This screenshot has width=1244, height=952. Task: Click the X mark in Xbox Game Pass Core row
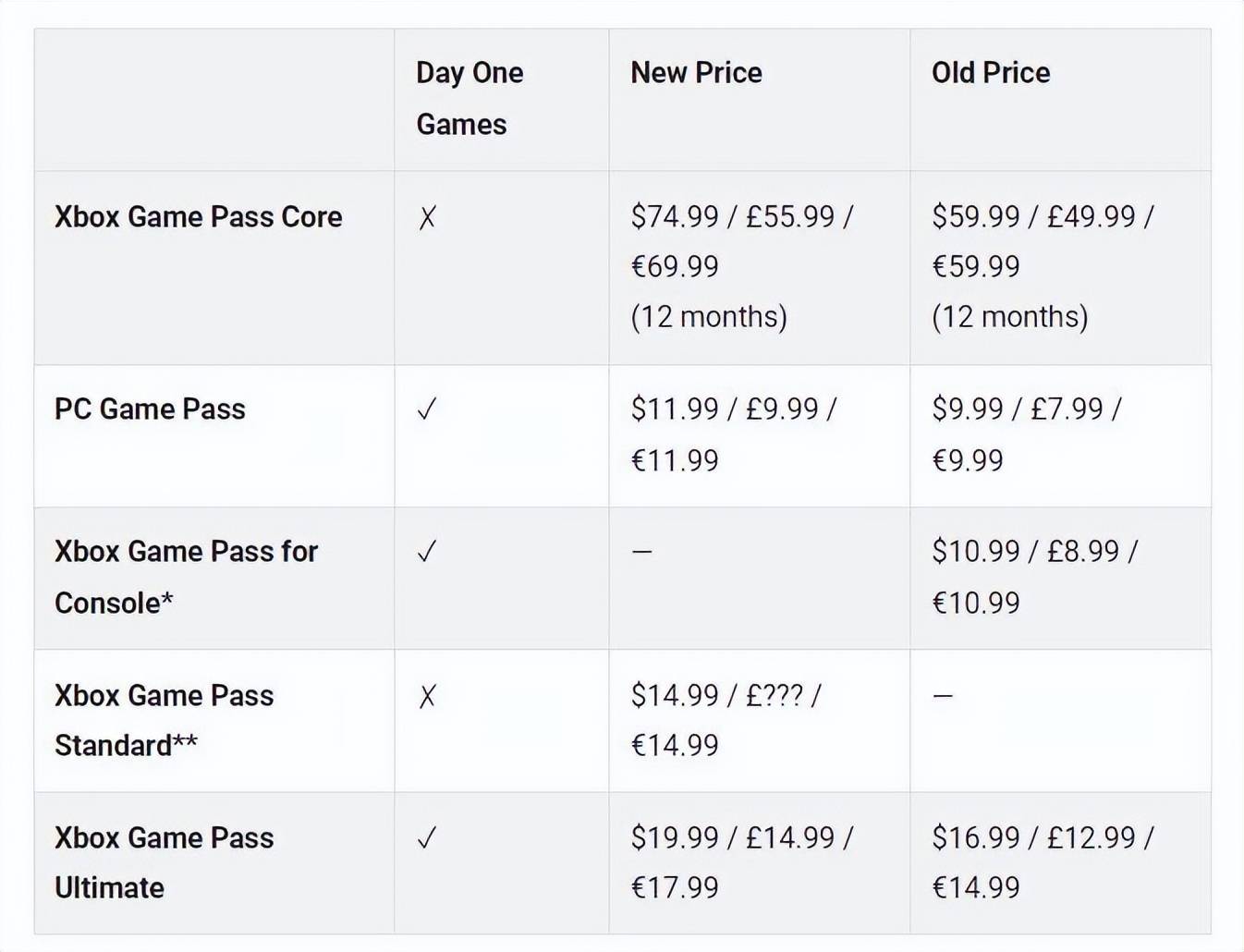click(x=427, y=217)
